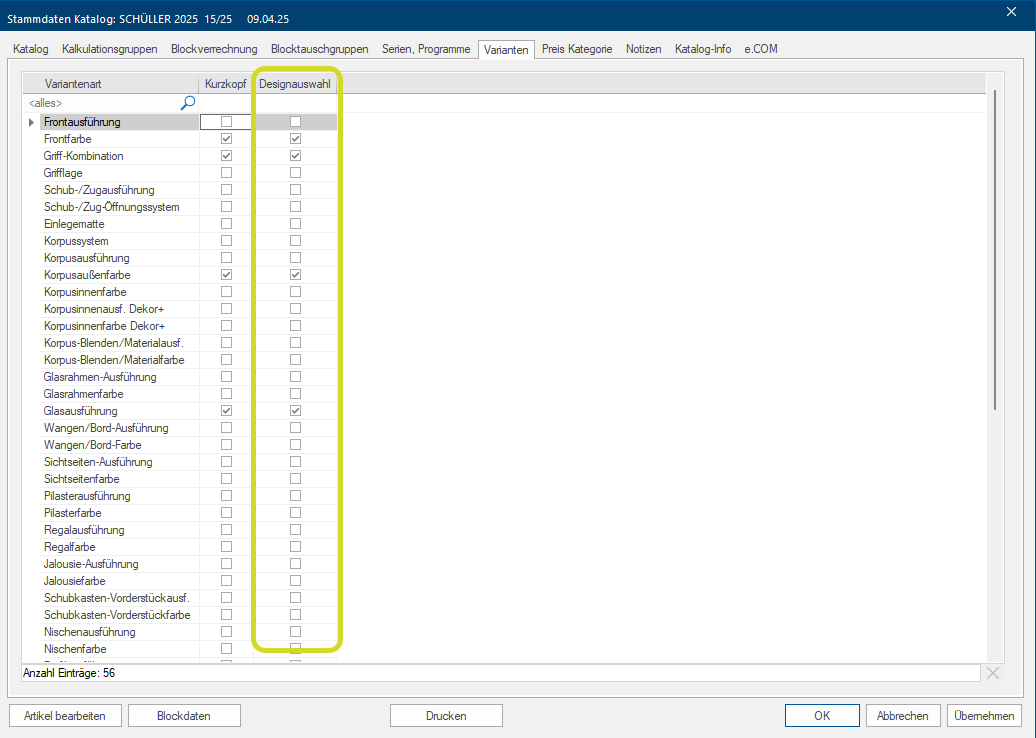Viewport: 1036px width, 738px height.
Task: Click the X icon beside entry count bar
Action: 992,673
